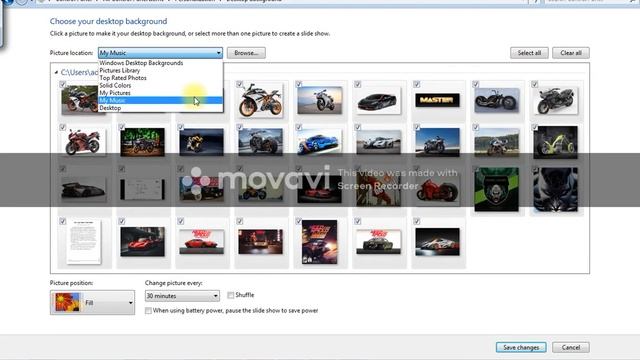640x360 pixels.
Task: Select the dark Batman mask thumbnail
Action: pyautogui.click(x=556, y=189)
